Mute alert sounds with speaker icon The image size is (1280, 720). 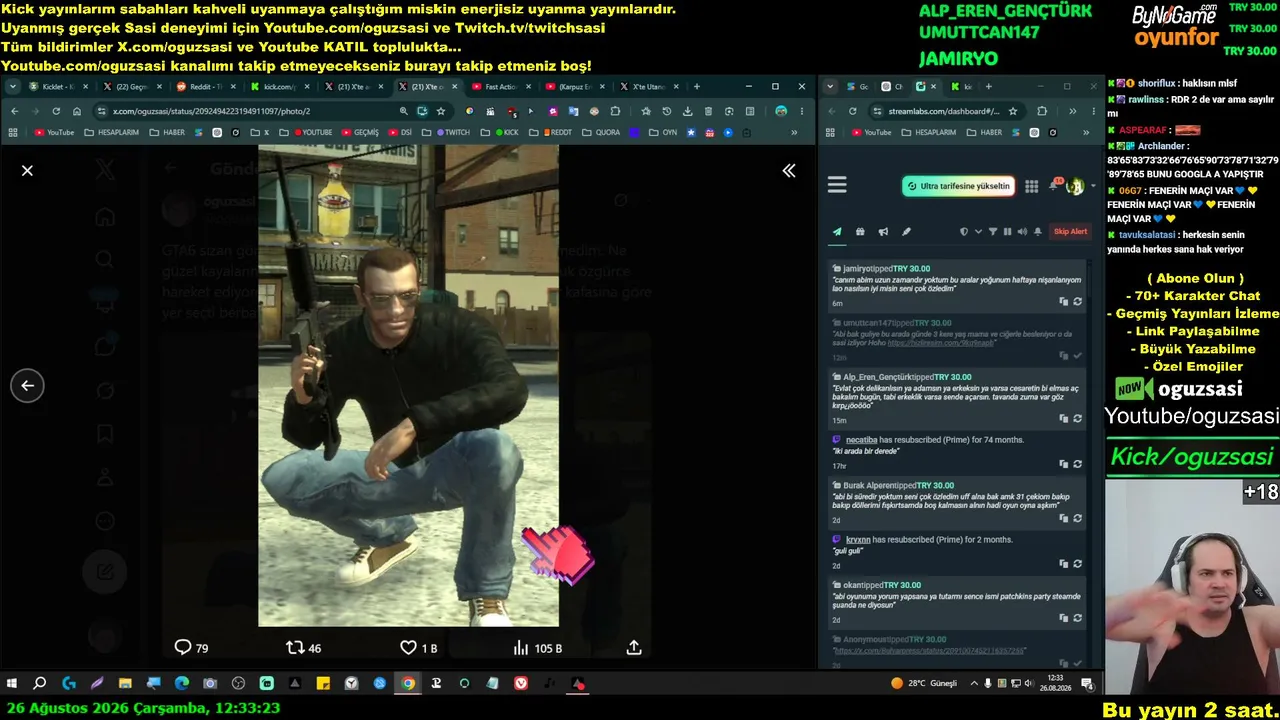point(1022,232)
